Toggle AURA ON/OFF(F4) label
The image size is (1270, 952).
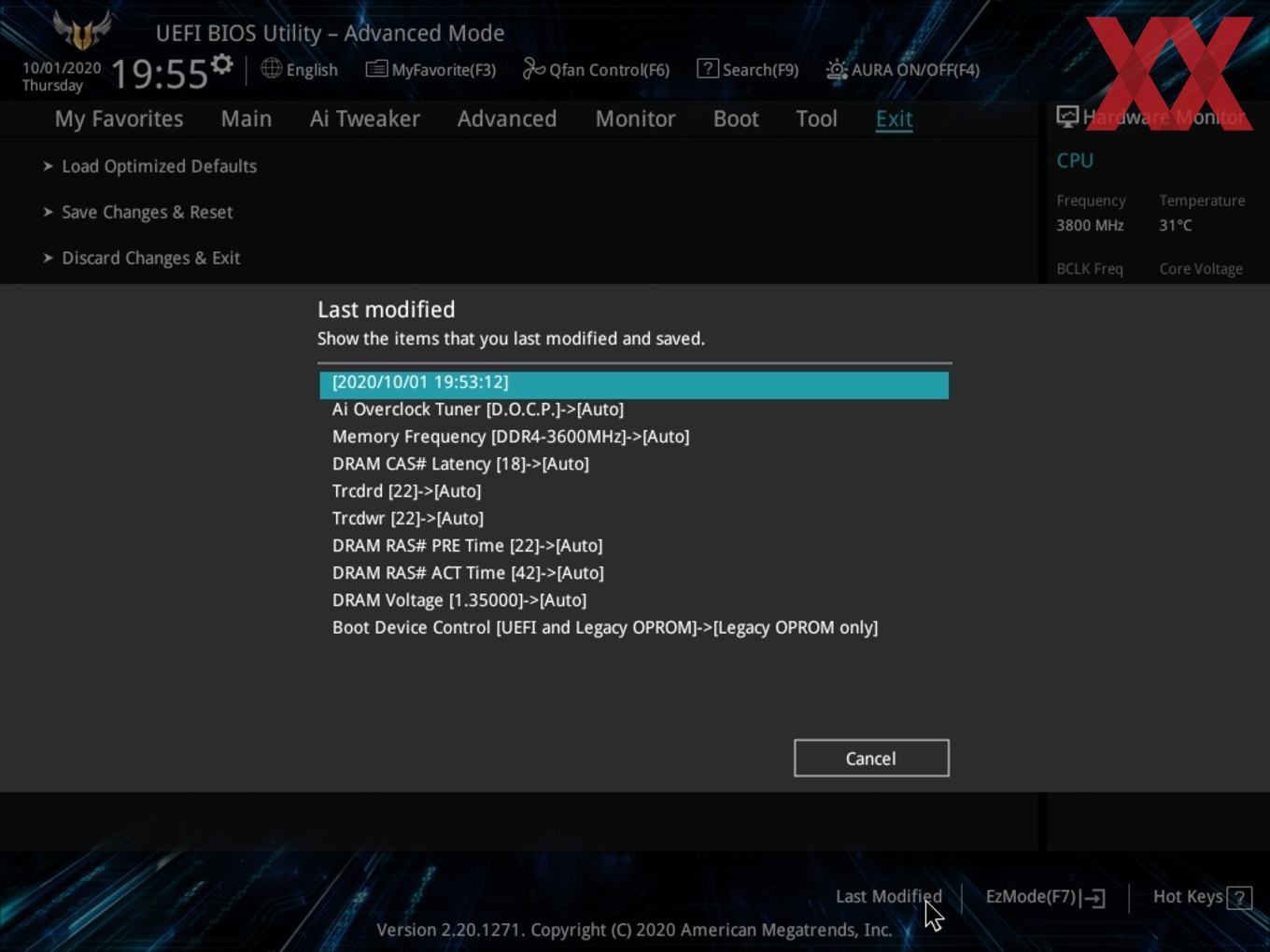click(915, 70)
